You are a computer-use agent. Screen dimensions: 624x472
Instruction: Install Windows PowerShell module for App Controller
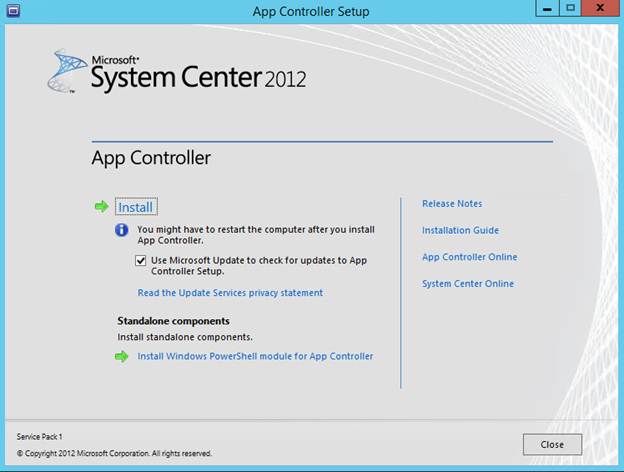[255, 356]
